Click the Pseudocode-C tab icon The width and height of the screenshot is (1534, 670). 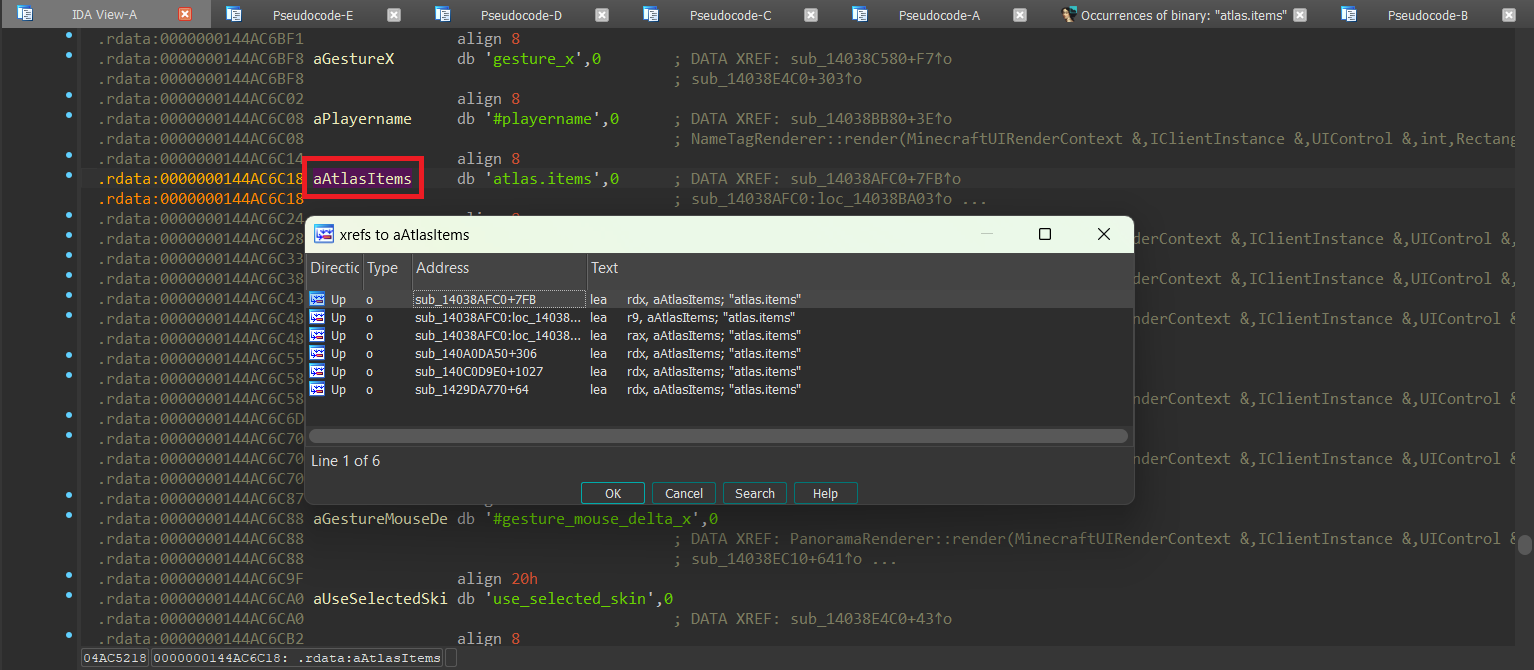(x=651, y=15)
